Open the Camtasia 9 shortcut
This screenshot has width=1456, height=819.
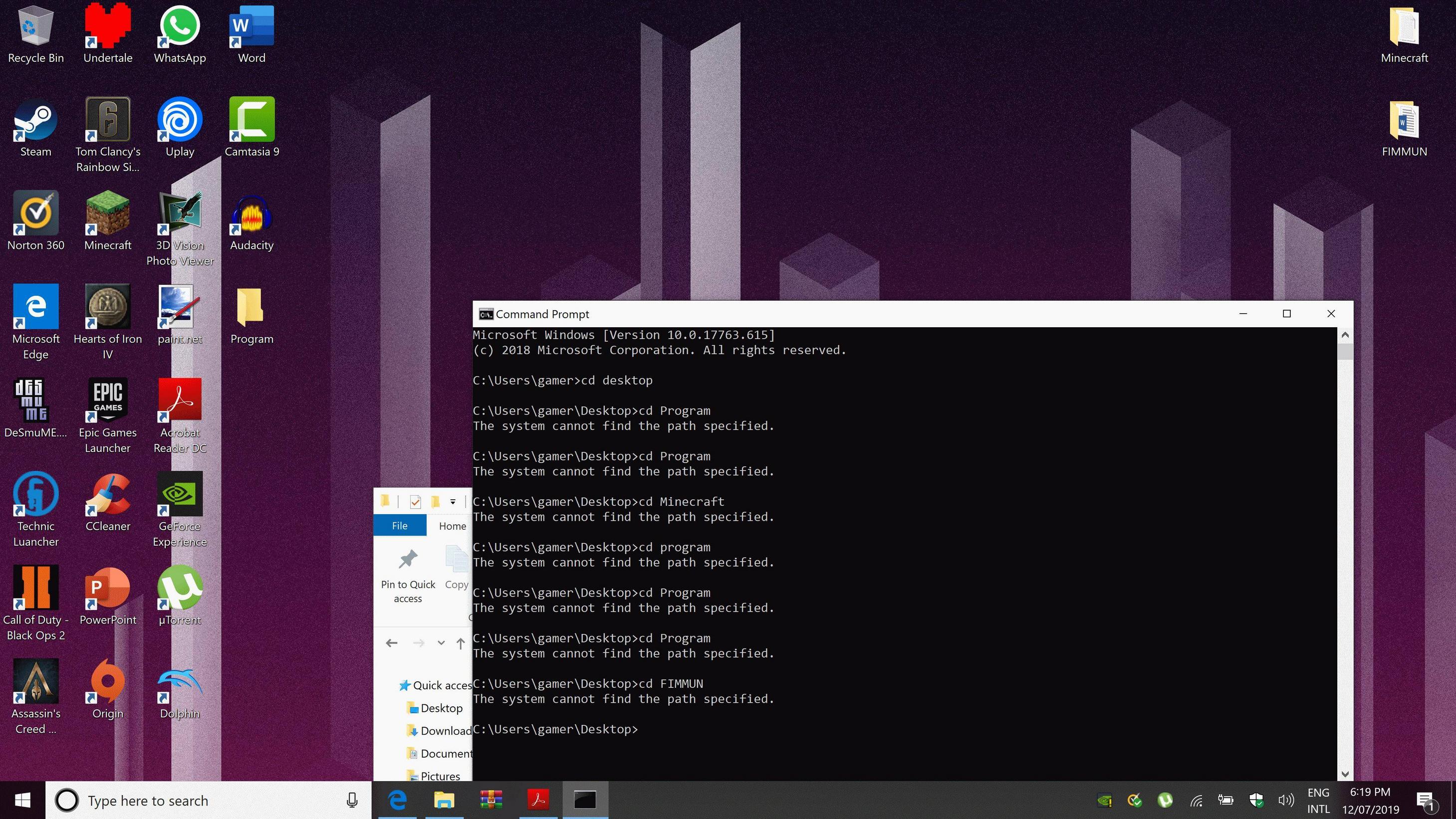(251, 120)
